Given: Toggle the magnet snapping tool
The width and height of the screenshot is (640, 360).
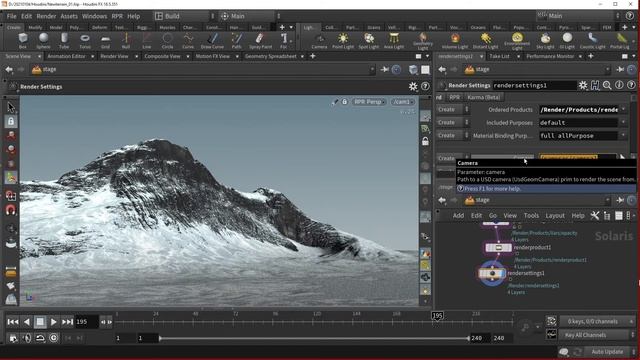Looking at the screenshot, I should 11,210.
